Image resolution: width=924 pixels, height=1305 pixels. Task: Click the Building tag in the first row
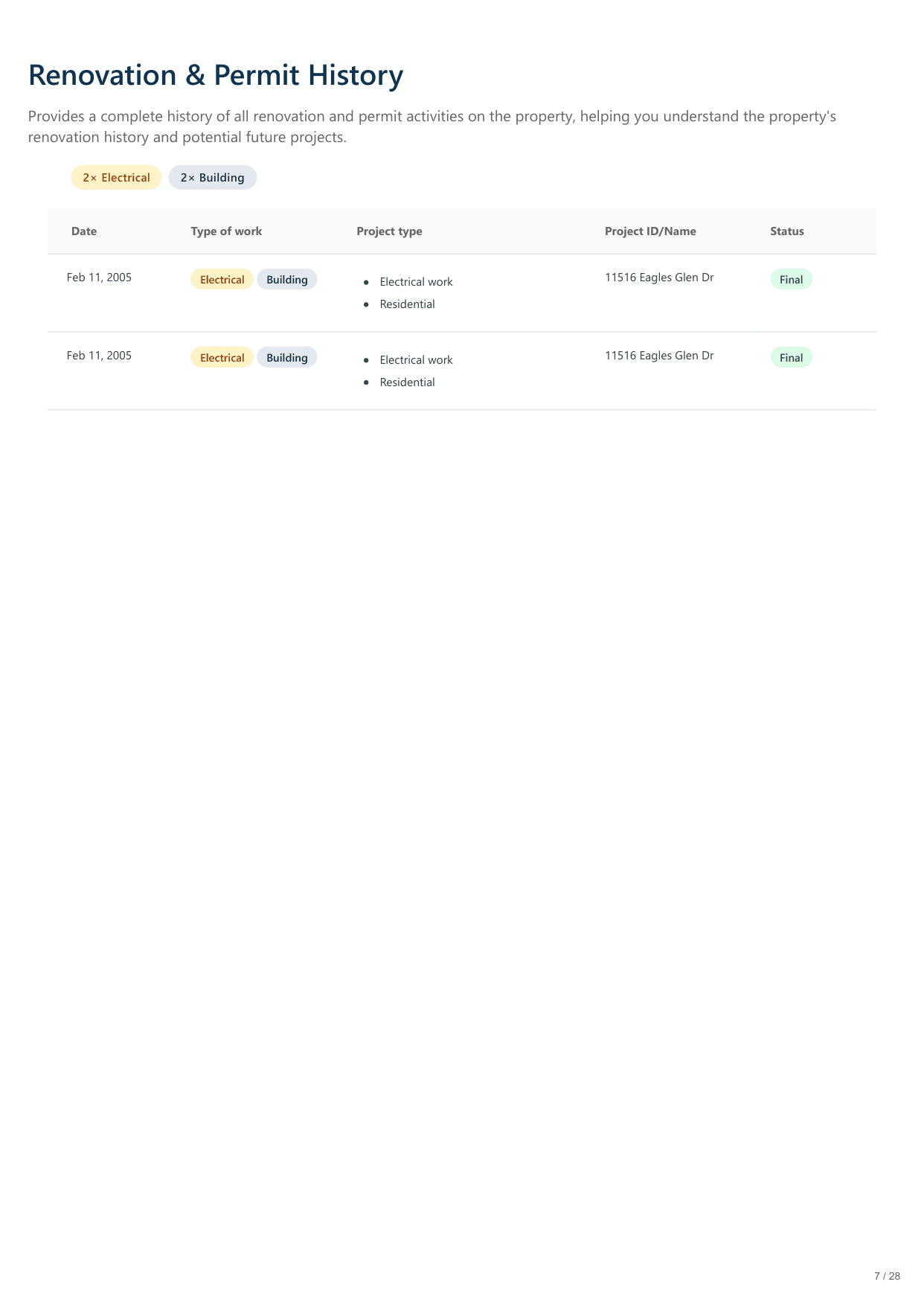pyautogui.click(x=286, y=280)
